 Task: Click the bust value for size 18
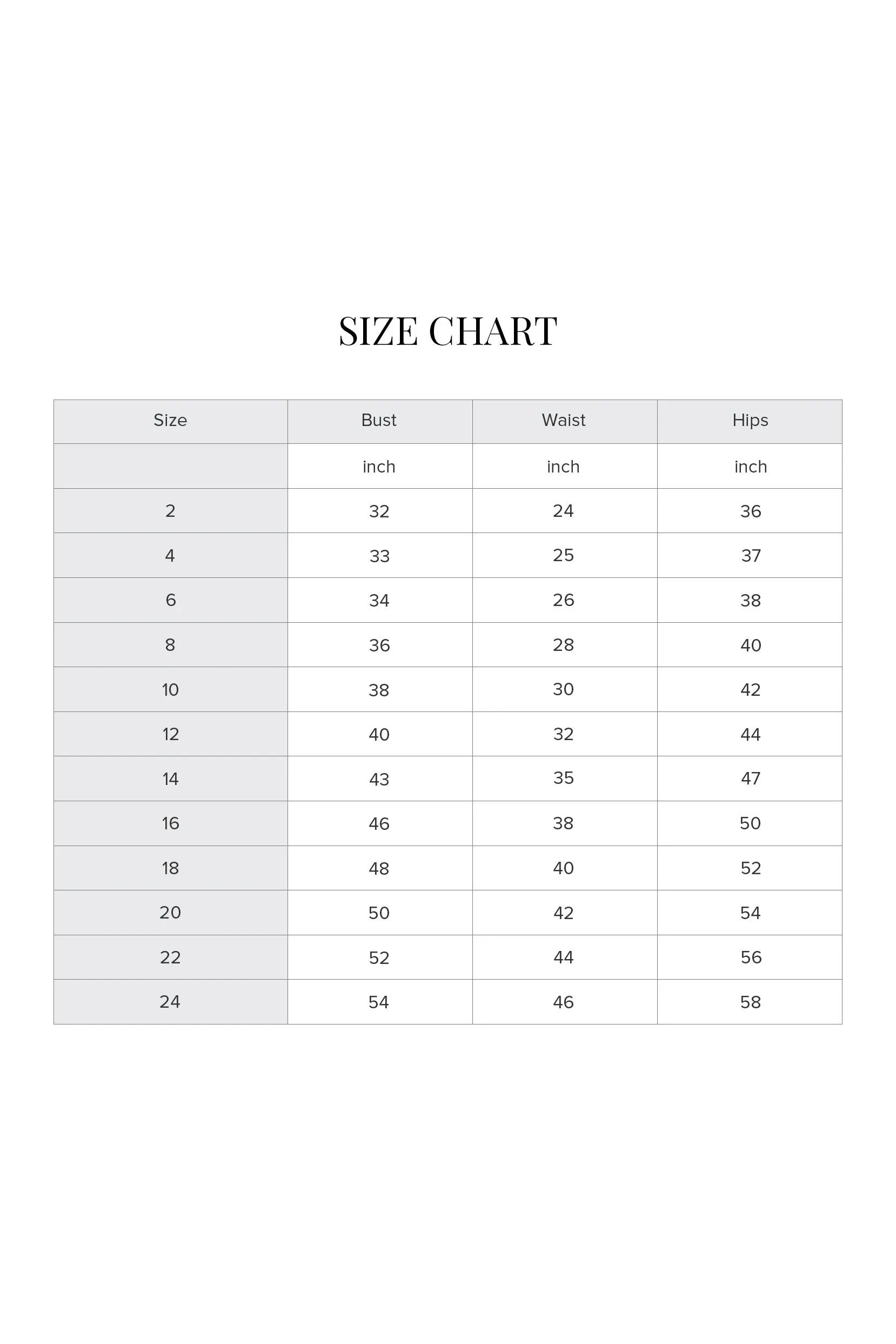pyautogui.click(x=379, y=868)
